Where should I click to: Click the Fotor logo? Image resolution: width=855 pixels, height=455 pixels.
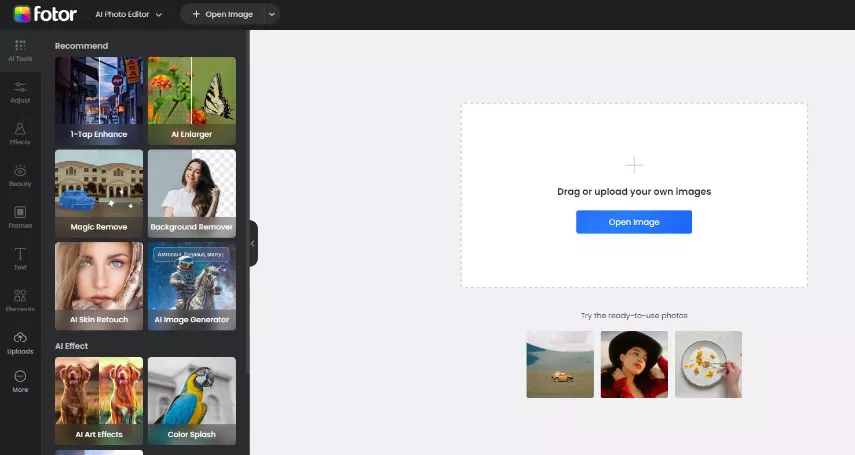click(x=45, y=14)
